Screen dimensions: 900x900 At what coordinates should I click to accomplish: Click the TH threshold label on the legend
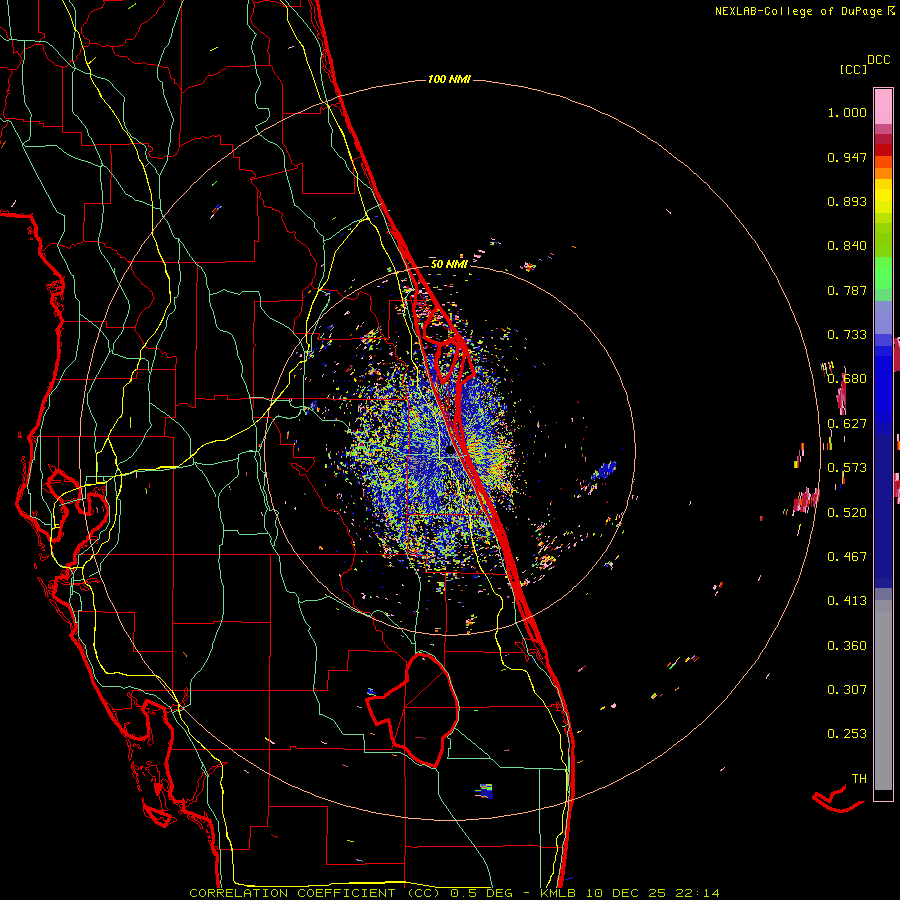tap(859, 779)
